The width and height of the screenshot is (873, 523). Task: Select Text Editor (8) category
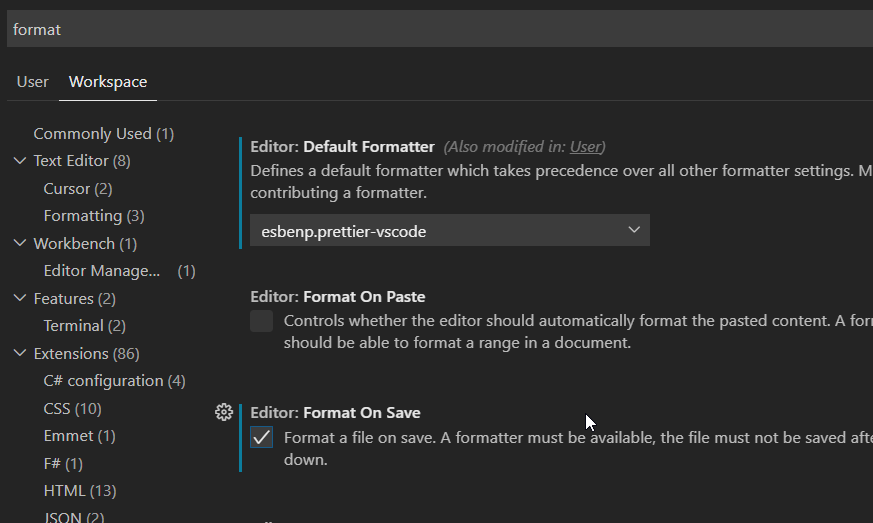[82, 161]
